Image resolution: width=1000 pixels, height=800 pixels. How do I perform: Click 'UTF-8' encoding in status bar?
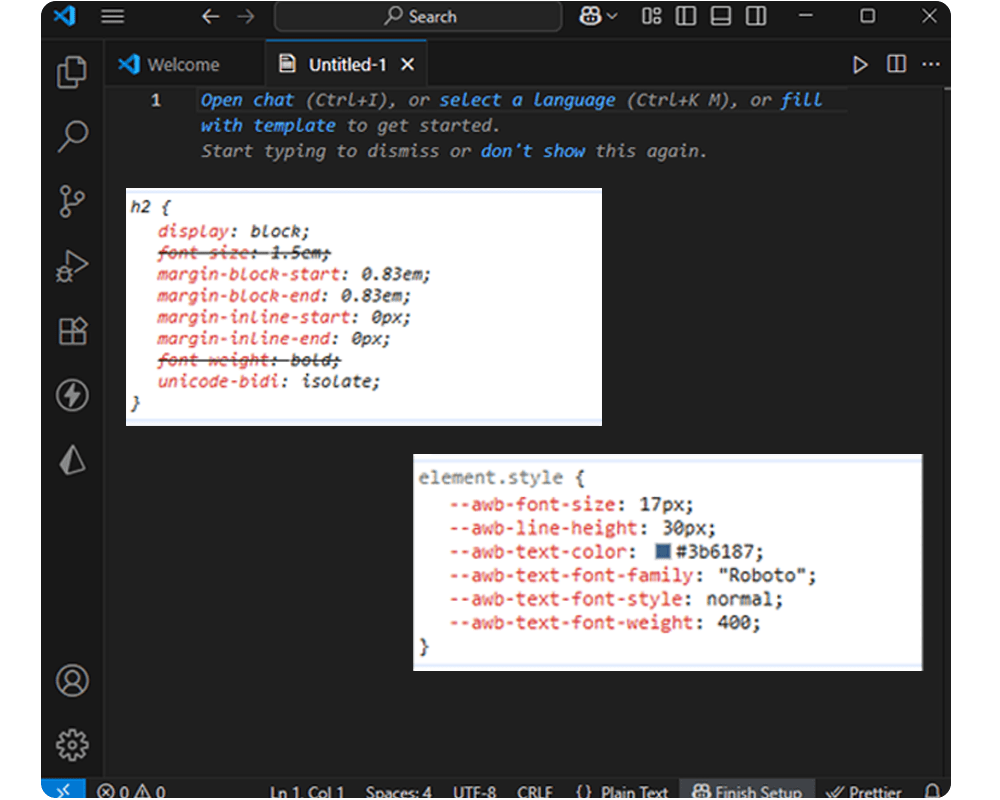tap(474, 792)
